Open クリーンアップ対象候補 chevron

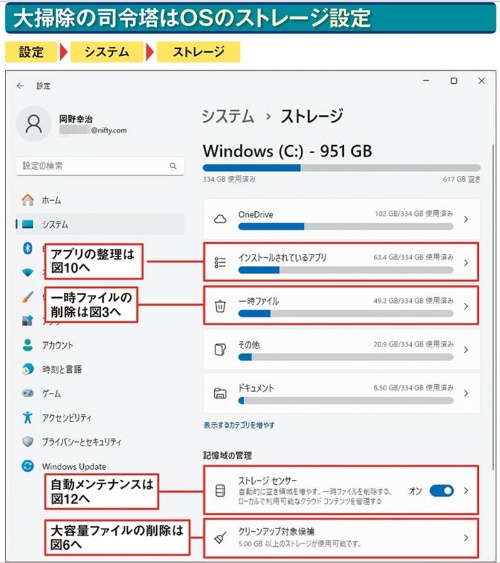[466, 538]
